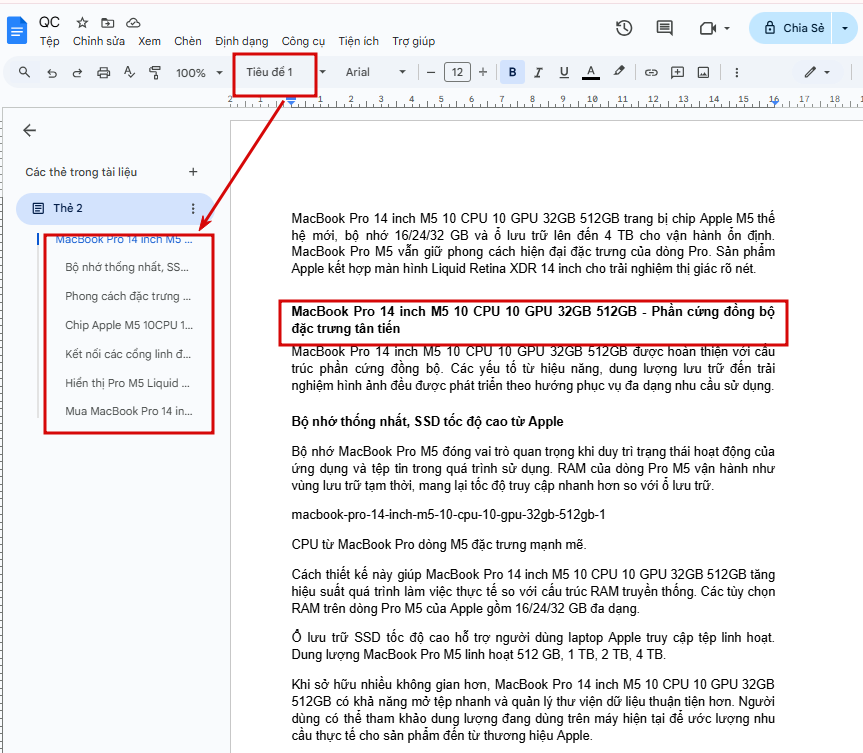Click the right indent marker on ruler
The height and width of the screenshot is (753, 863).
click(774, 102)
